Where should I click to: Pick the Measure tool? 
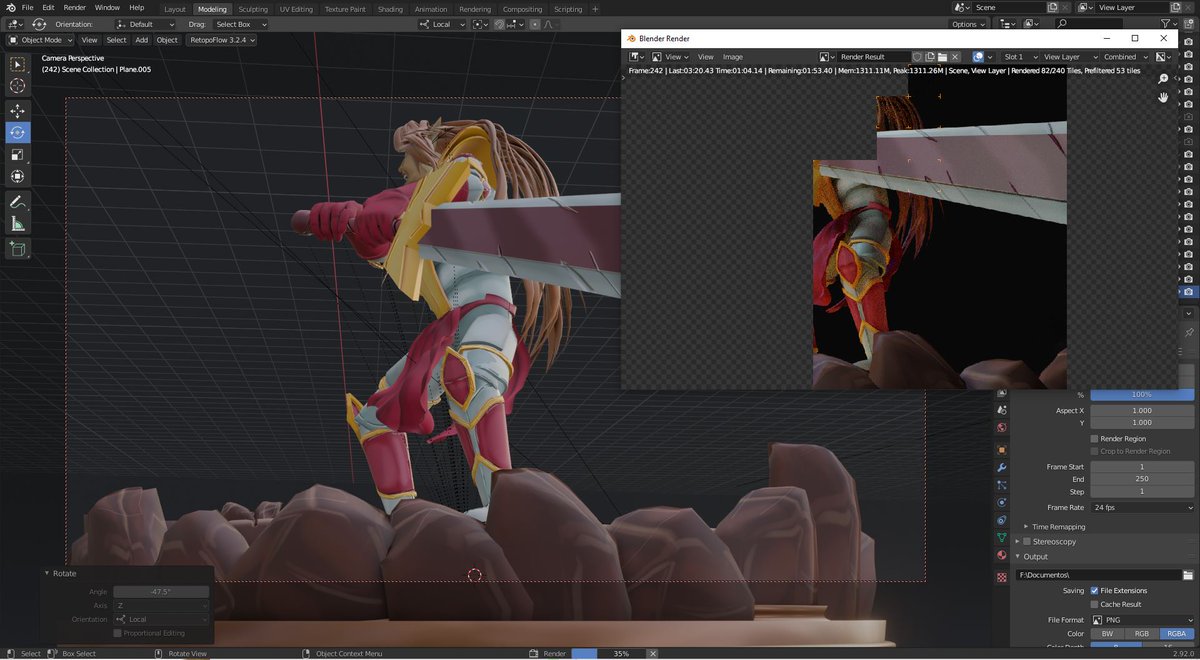pyautogui.click(x=17, y=223)
